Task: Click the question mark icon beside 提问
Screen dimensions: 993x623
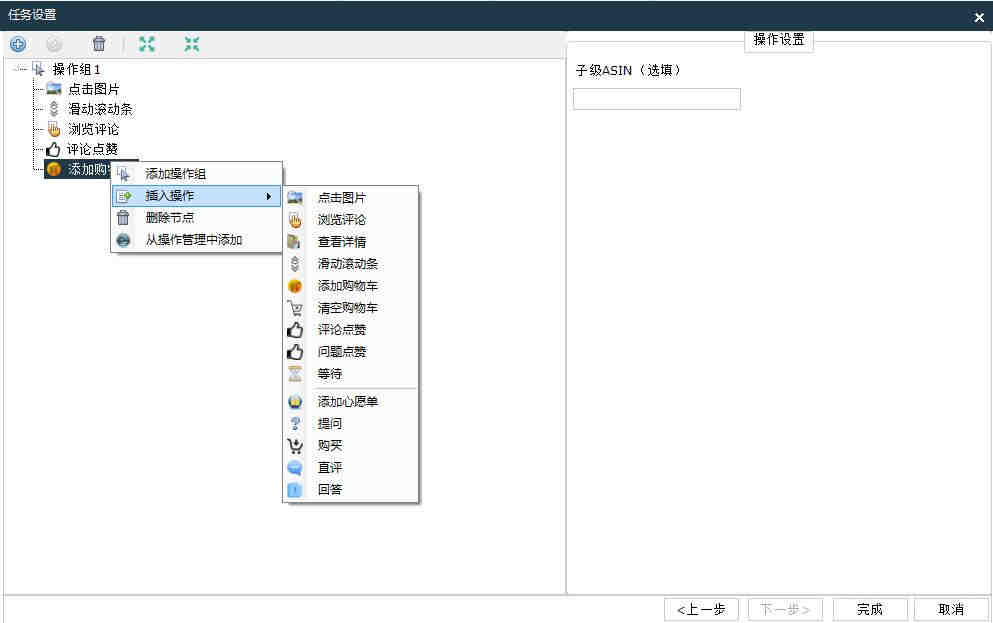Action: [295, 424]
